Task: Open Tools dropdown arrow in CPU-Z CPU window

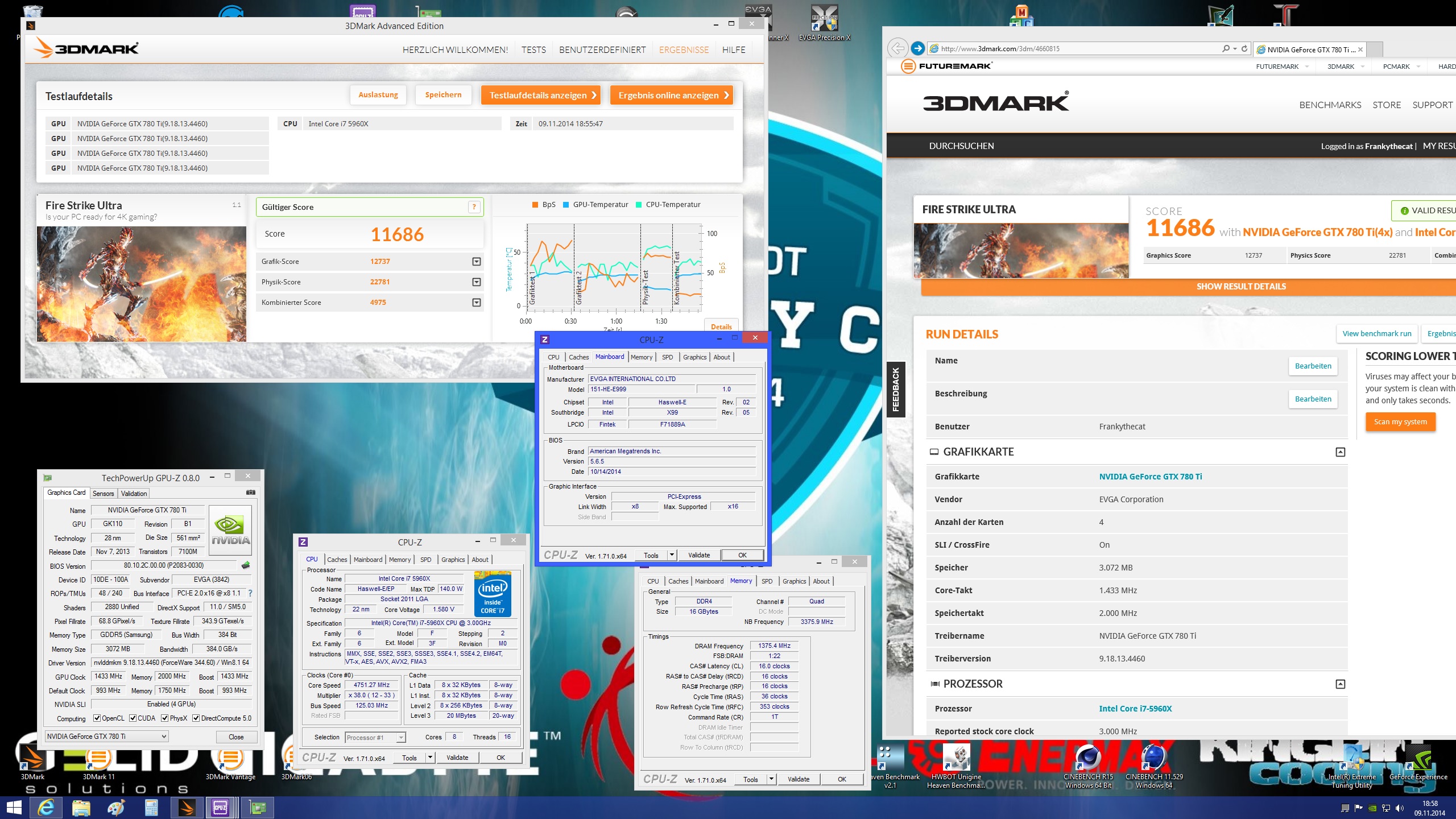Action: point(431,758)
